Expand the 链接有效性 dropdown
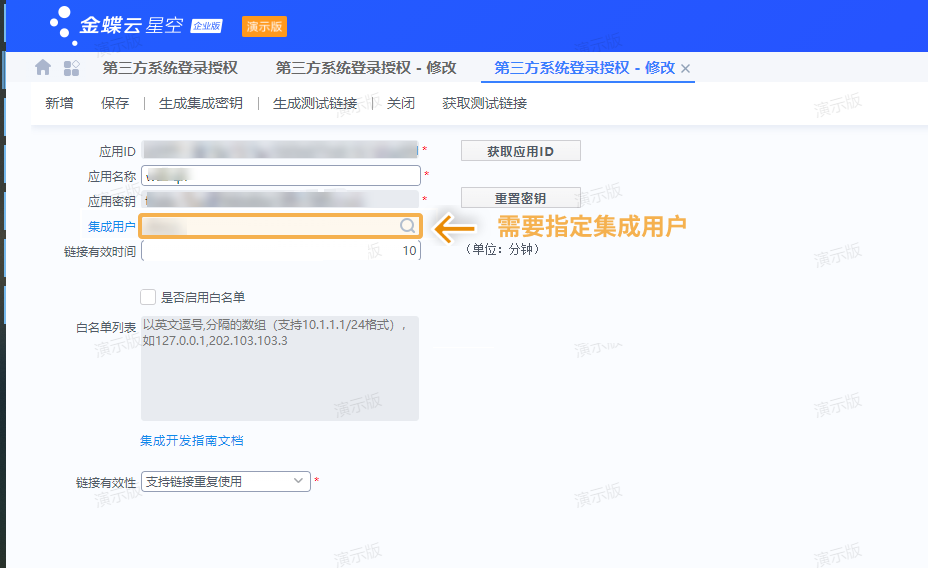The image size is (928, 568). pos(298,481)
